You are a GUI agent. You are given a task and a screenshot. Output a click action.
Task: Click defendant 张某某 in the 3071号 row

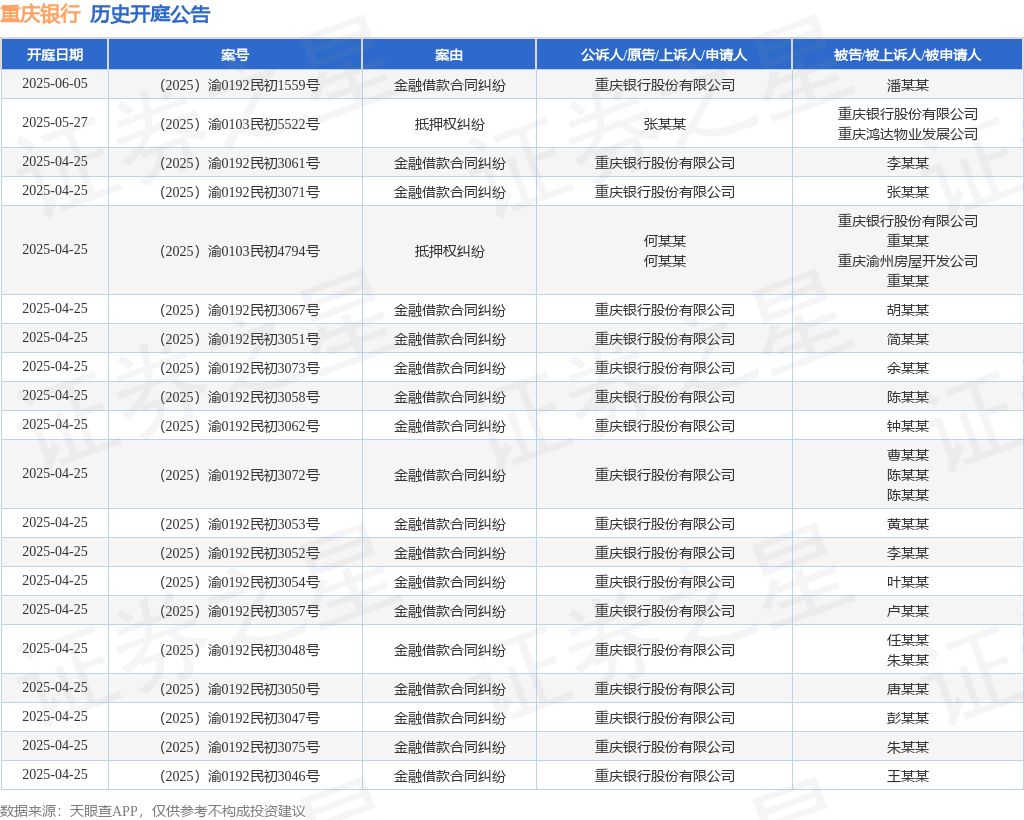pyautogui.click(x=908, y=192)
